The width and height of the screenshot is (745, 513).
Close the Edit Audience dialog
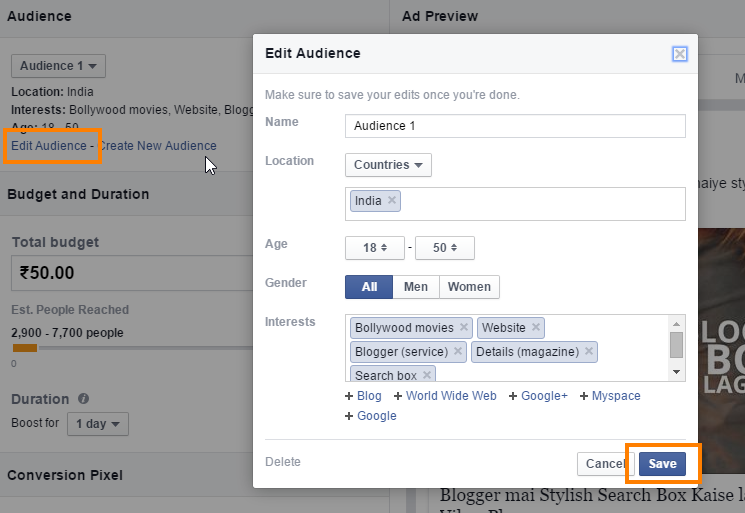(x=679, y=54)
